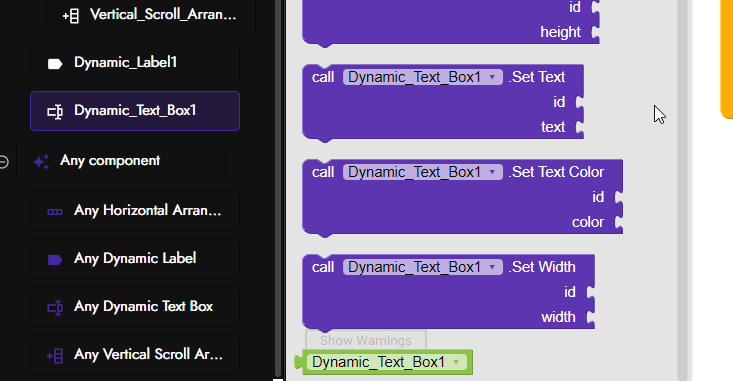
Task: Open the Any component category
Action: coord(121,161)
